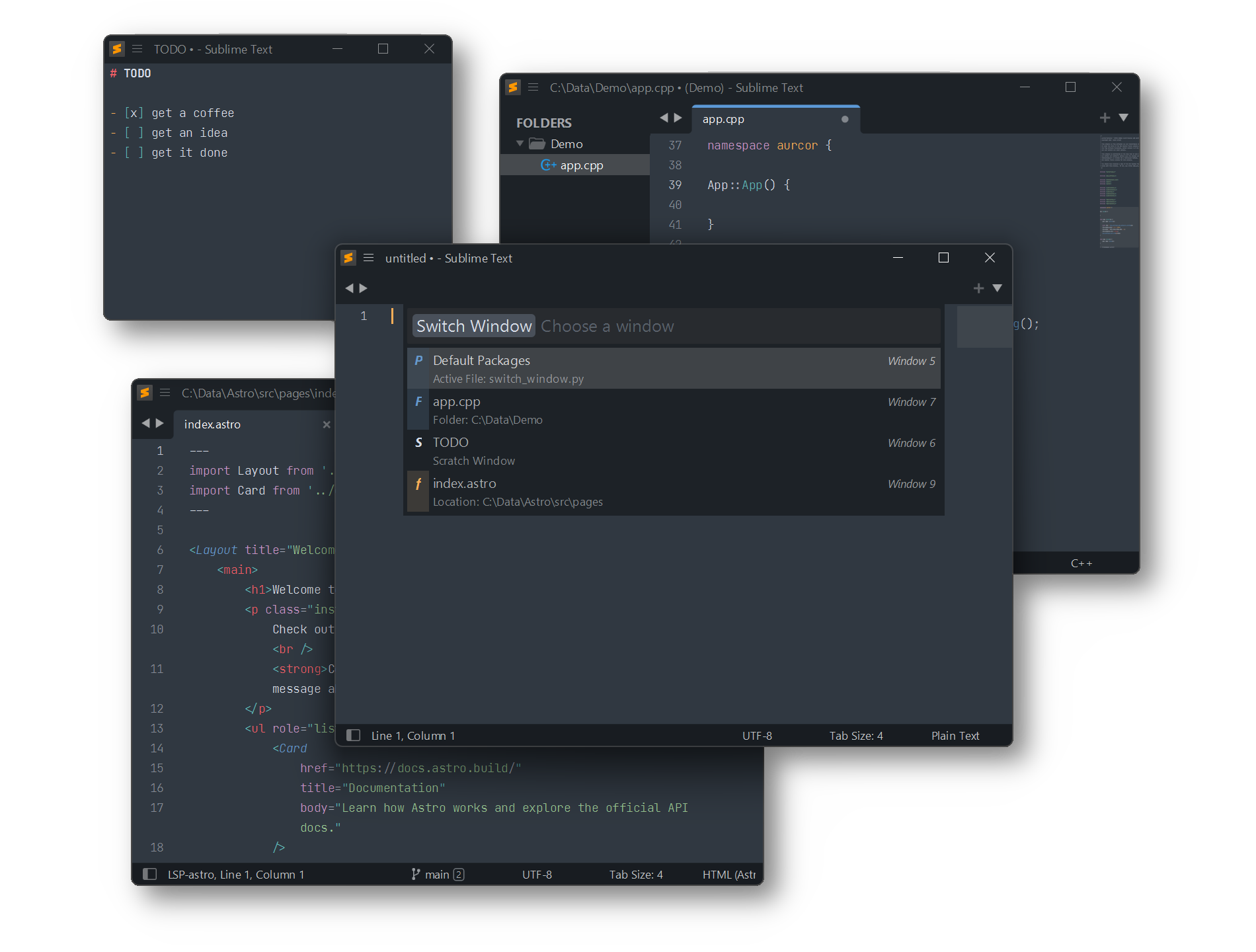Open tab list dropdown in untitled window
This screenshot has width=1256, height=952.
998,288
